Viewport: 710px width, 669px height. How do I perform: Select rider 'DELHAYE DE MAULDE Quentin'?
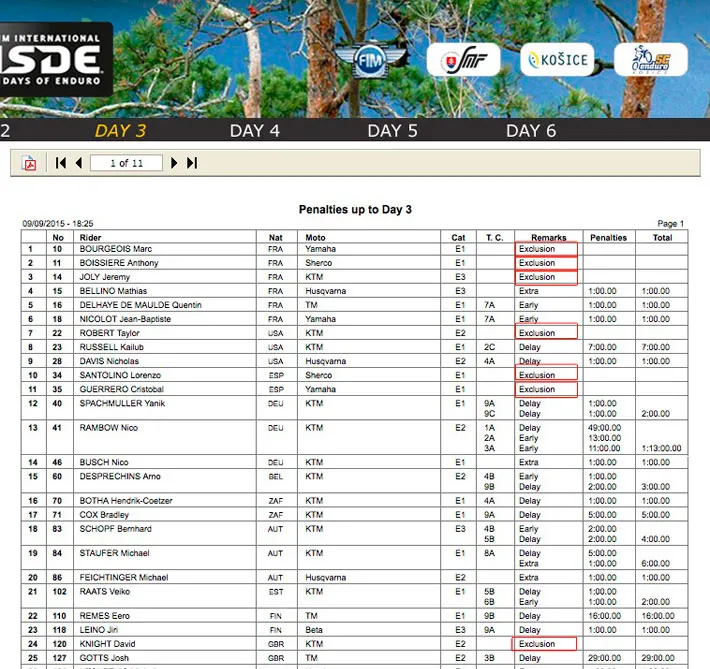coord(140,305)
